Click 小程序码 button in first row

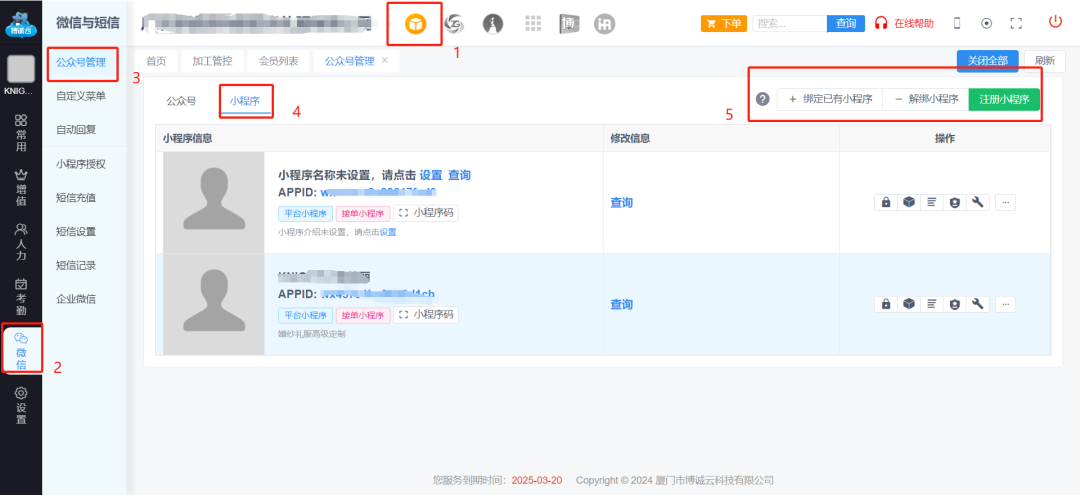pyautogui.click(x=426, y=213)
